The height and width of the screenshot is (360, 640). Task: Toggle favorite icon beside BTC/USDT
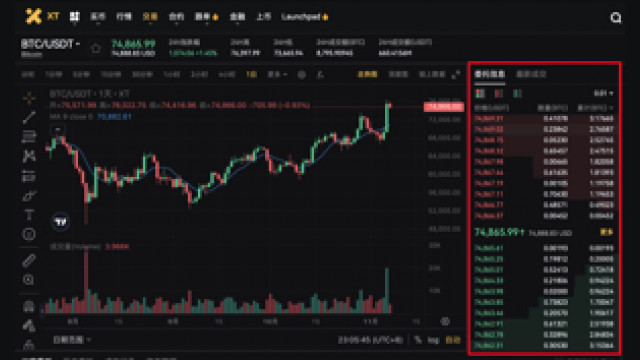click(96, 48)
